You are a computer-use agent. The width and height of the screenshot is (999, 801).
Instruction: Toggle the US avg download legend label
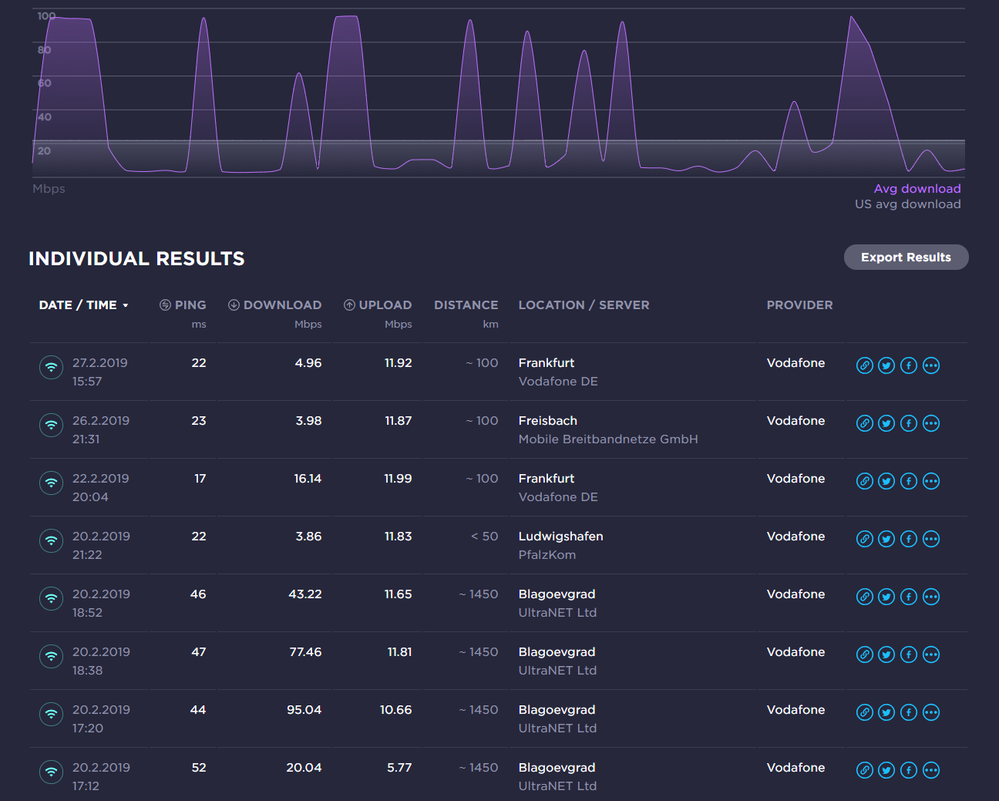(907, 204)
